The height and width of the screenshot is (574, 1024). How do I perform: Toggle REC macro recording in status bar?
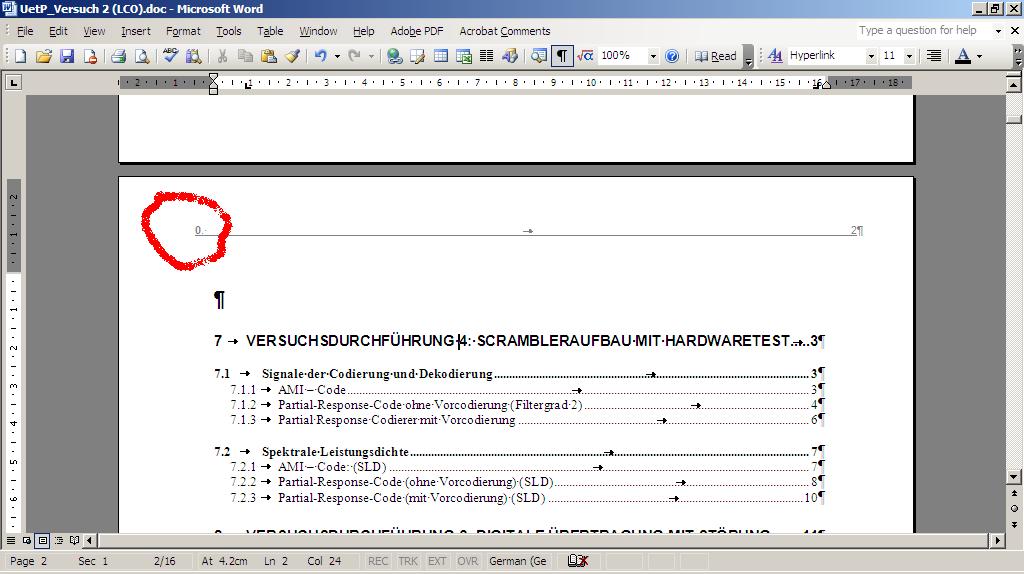click(x=377, y=561)
